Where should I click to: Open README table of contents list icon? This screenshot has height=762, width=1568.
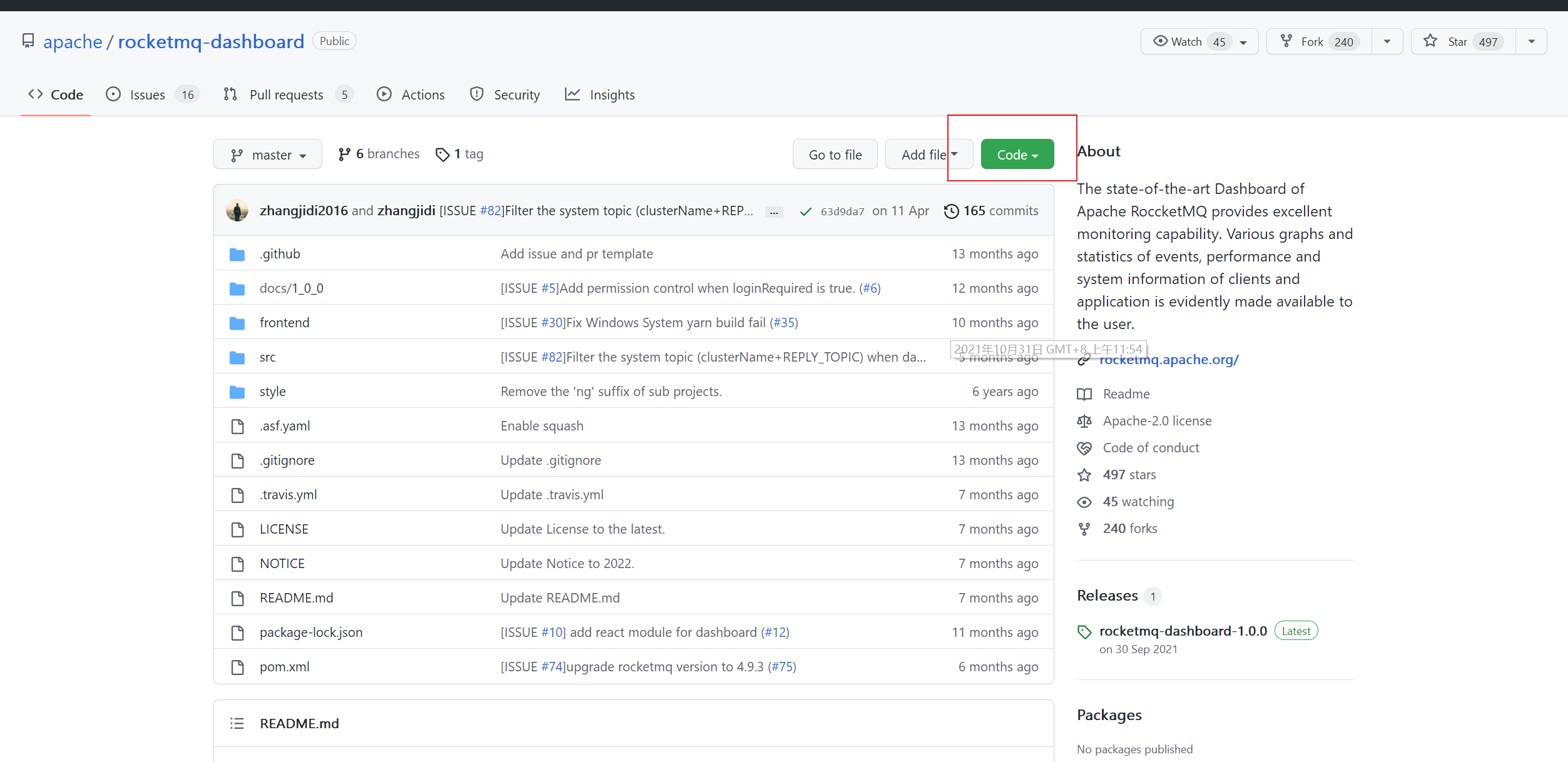pyautogui.click(x=237, y=723)
